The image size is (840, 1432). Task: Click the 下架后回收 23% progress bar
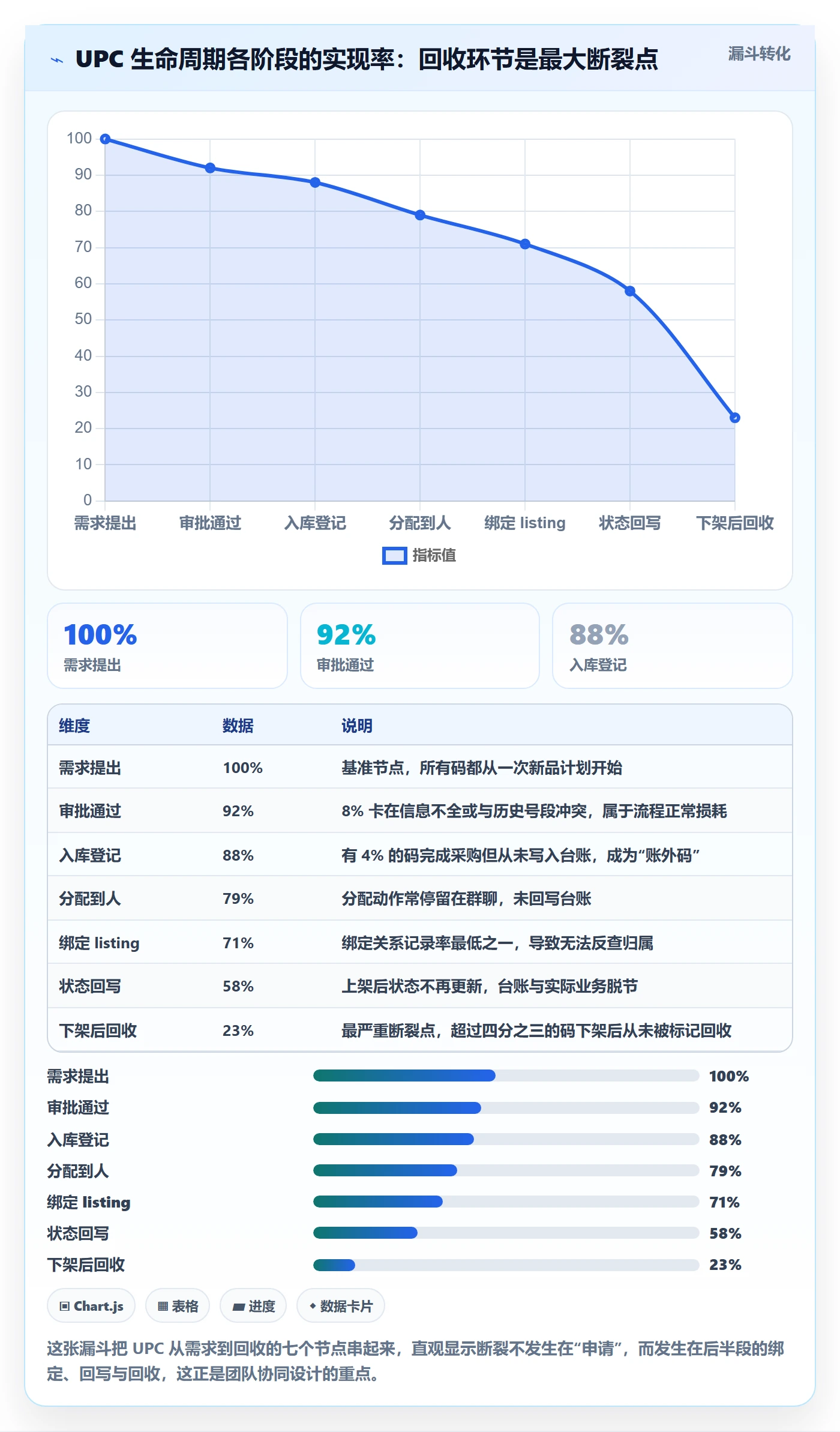pyautogui.click(x=506, y=1265)
